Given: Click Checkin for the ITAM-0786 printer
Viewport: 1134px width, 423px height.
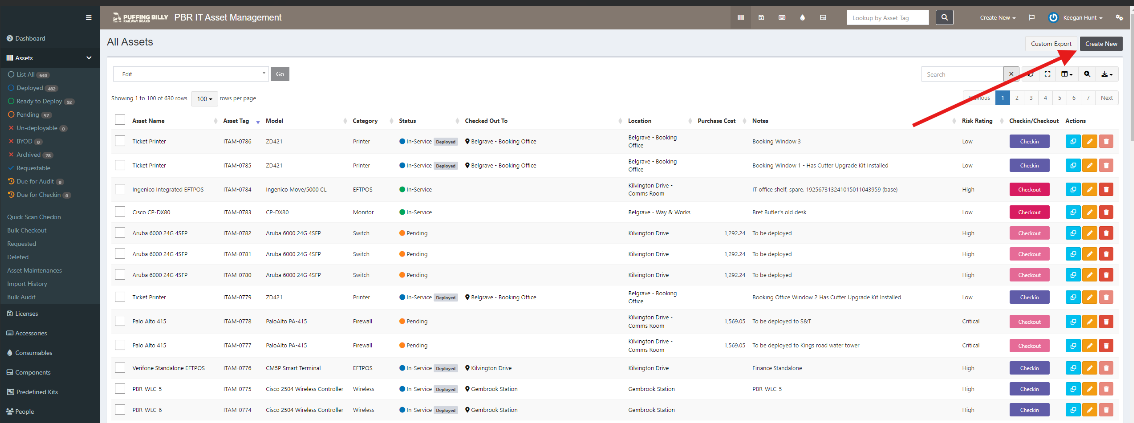Looking at the screenshot, I should coord(1029,142).
